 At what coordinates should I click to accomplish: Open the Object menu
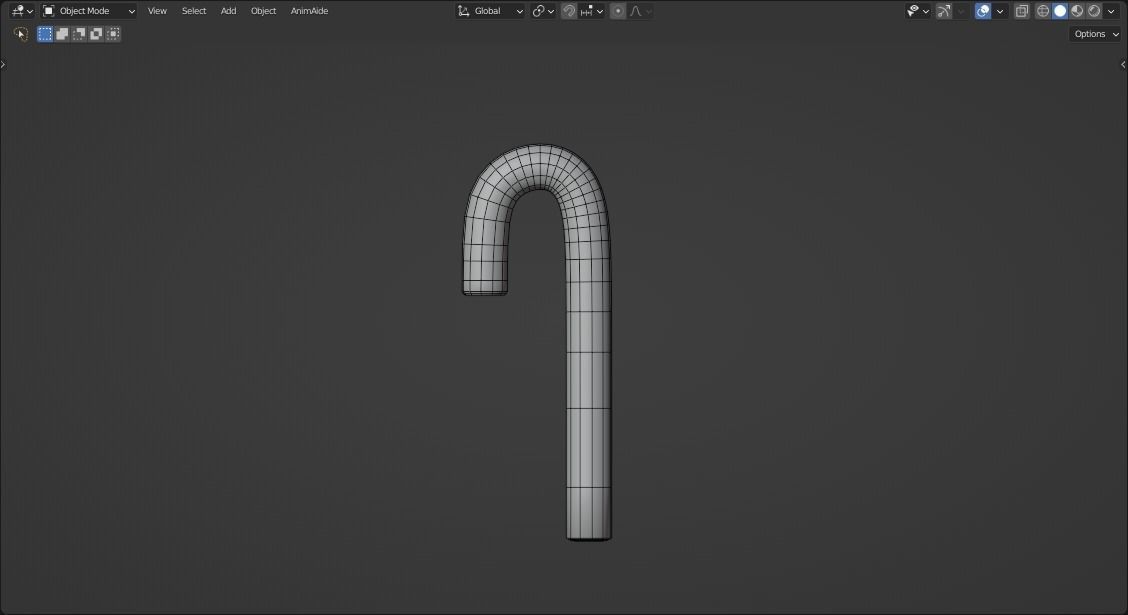click(x=263, y=11)
